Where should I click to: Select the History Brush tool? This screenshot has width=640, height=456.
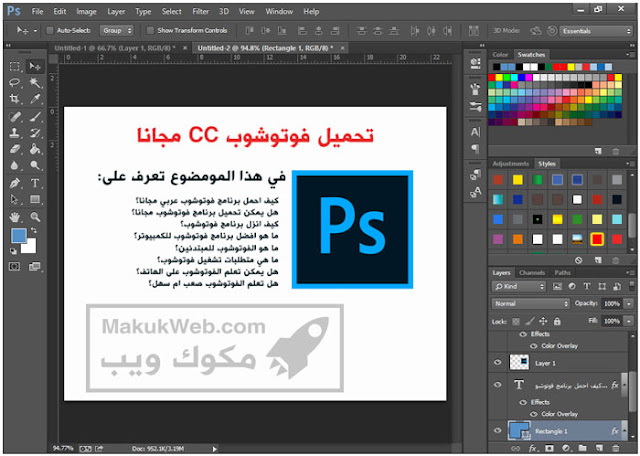pos(35,133)
